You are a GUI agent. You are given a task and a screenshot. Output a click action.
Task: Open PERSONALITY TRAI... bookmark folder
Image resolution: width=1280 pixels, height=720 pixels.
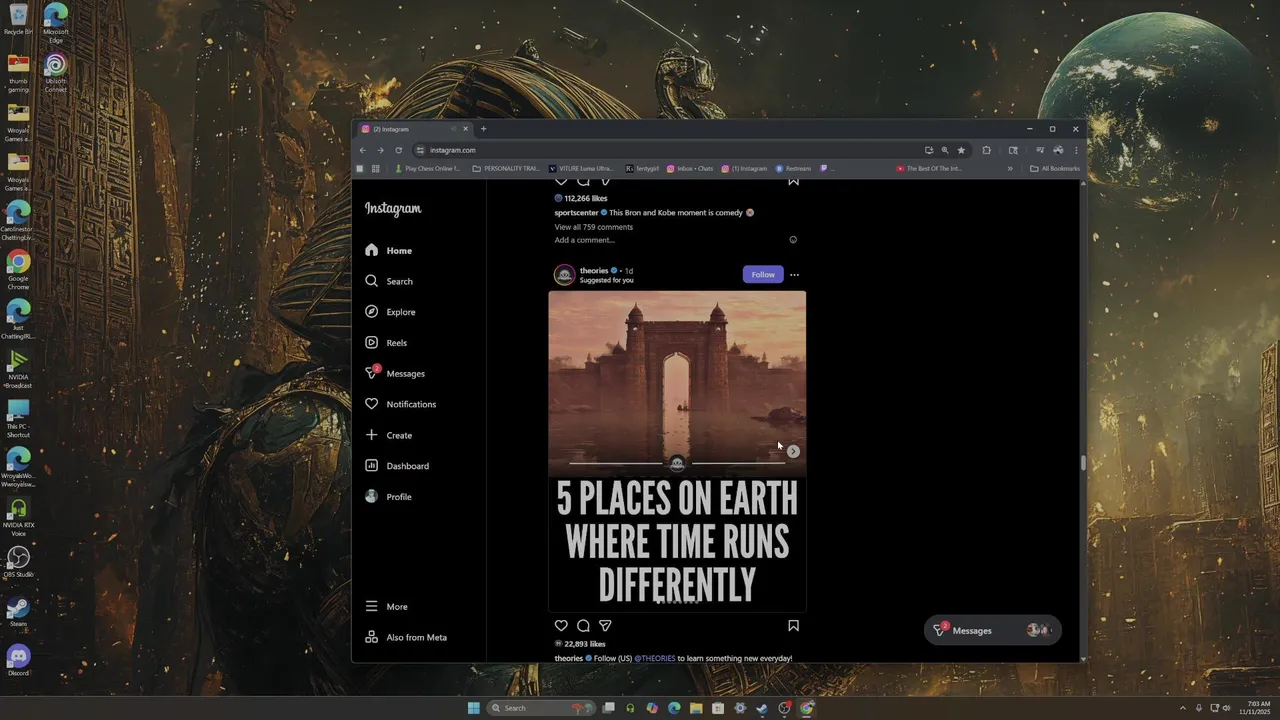click(x=506, y=169)
